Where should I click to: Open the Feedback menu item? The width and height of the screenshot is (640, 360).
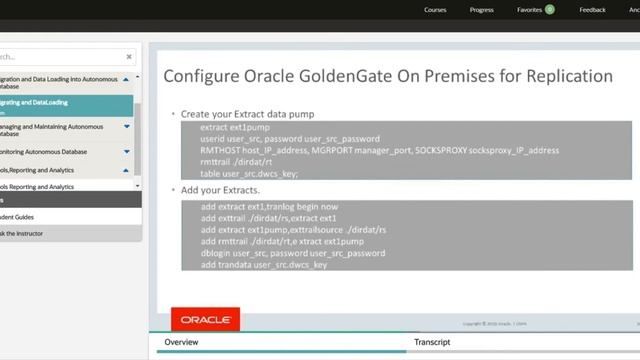[x=592, y=10]
